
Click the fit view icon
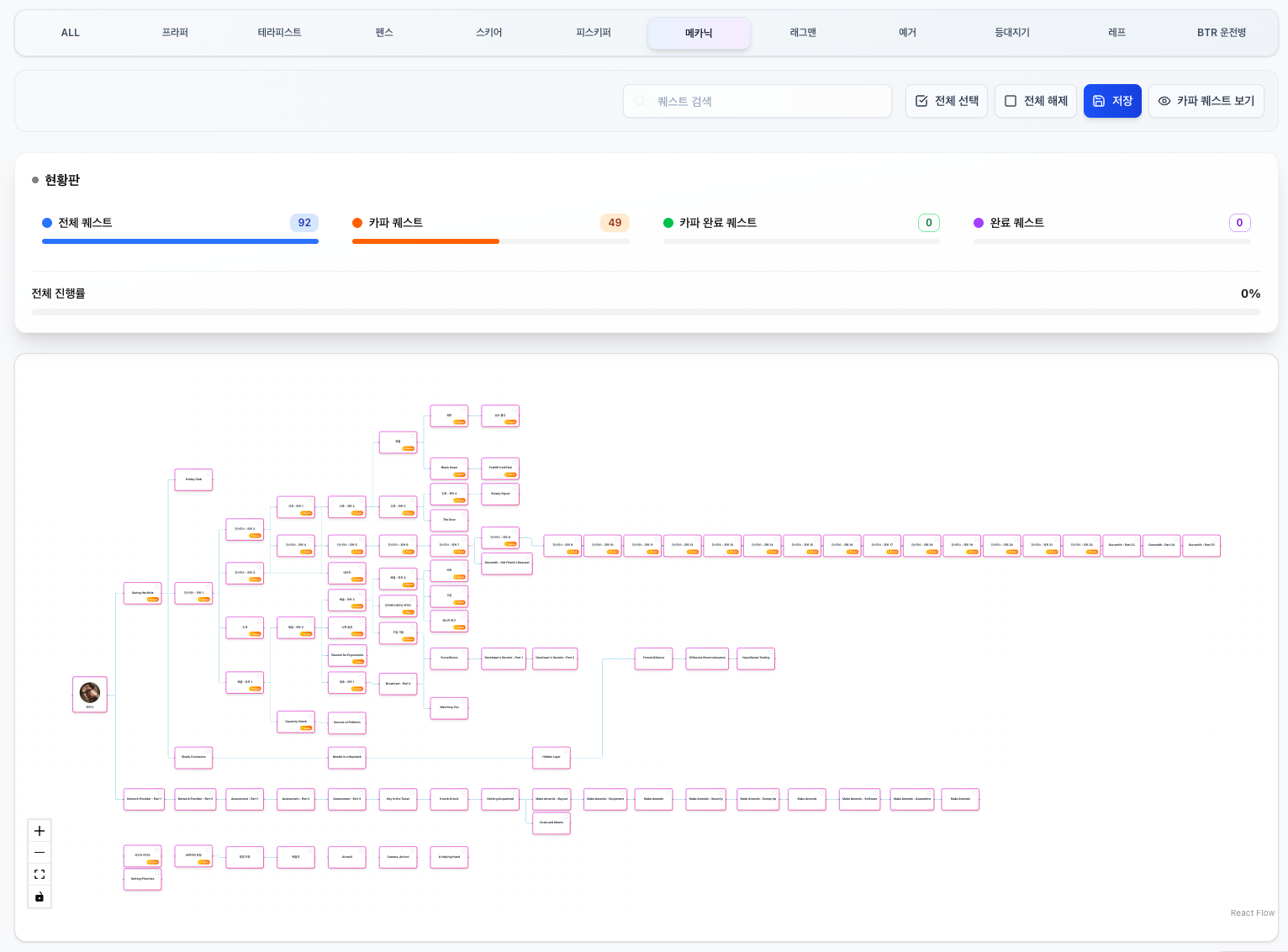pos(40,875)
